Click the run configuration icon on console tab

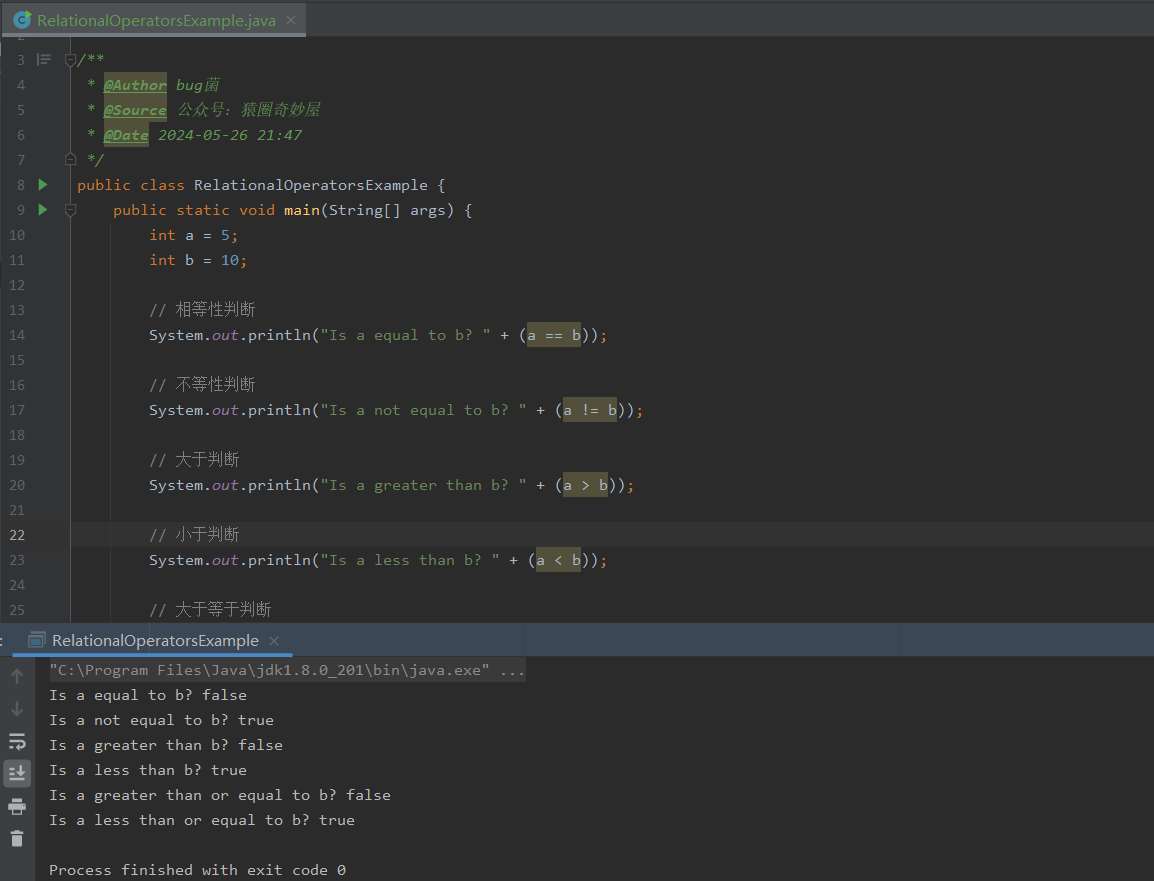pyautogui.click(x=36, y=640)
